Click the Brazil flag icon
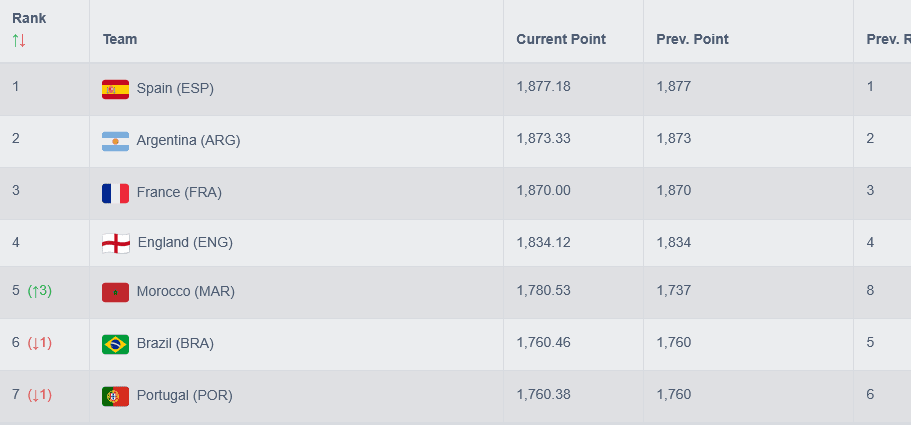 pos(115,344)
